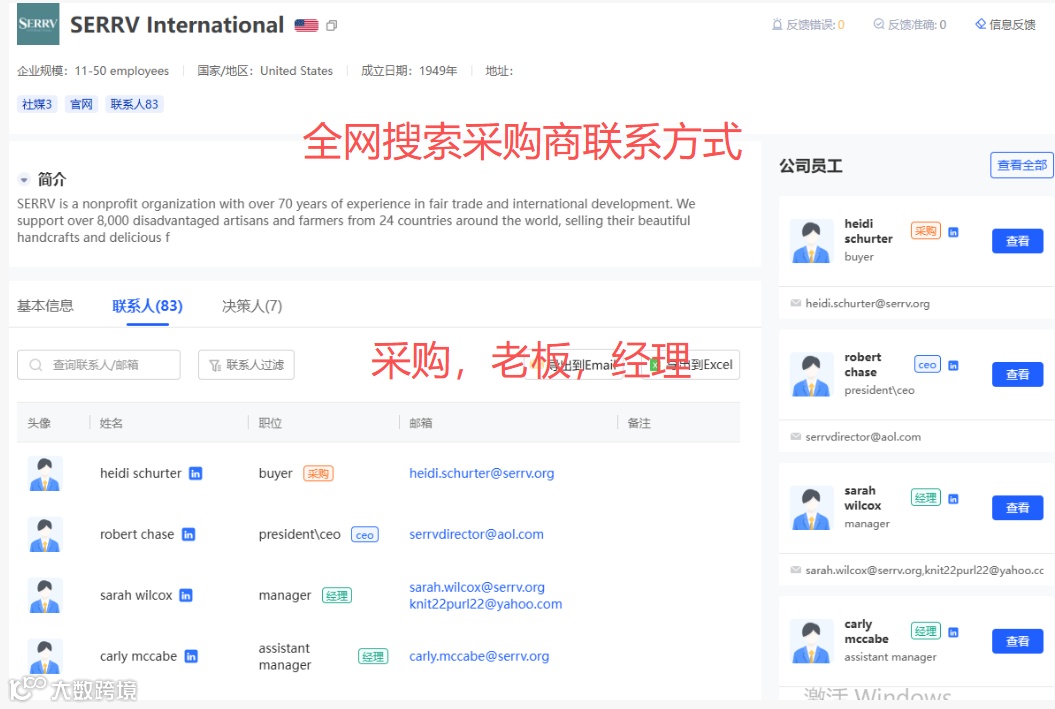Click the SERRV company logo
Image resolution: width=1055 pixels, height=709 pixels.
(x=38, y=24)
